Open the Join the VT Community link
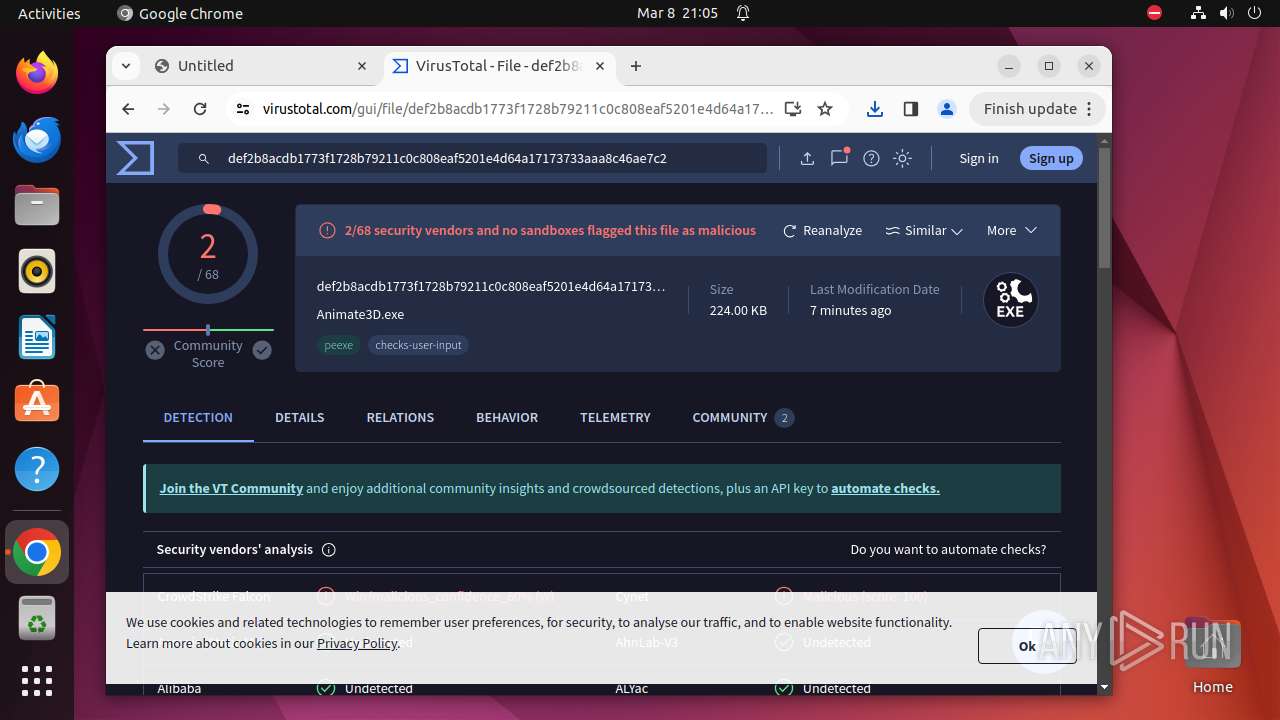The width and height of the screenshot is (1280, 720). coord(231,488)
